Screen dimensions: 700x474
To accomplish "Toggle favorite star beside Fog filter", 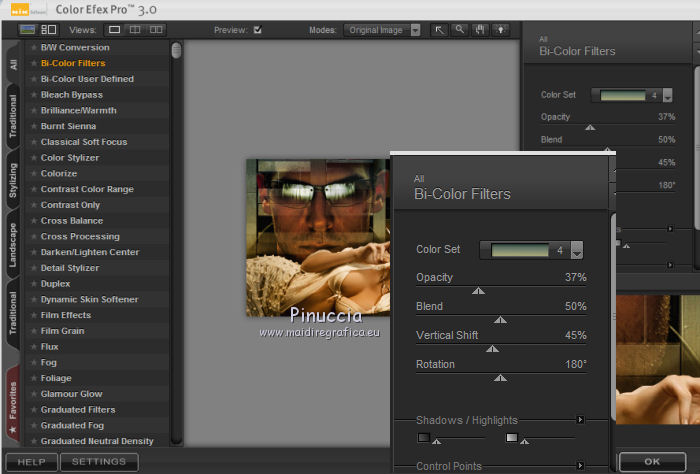I will pos(33,363).
